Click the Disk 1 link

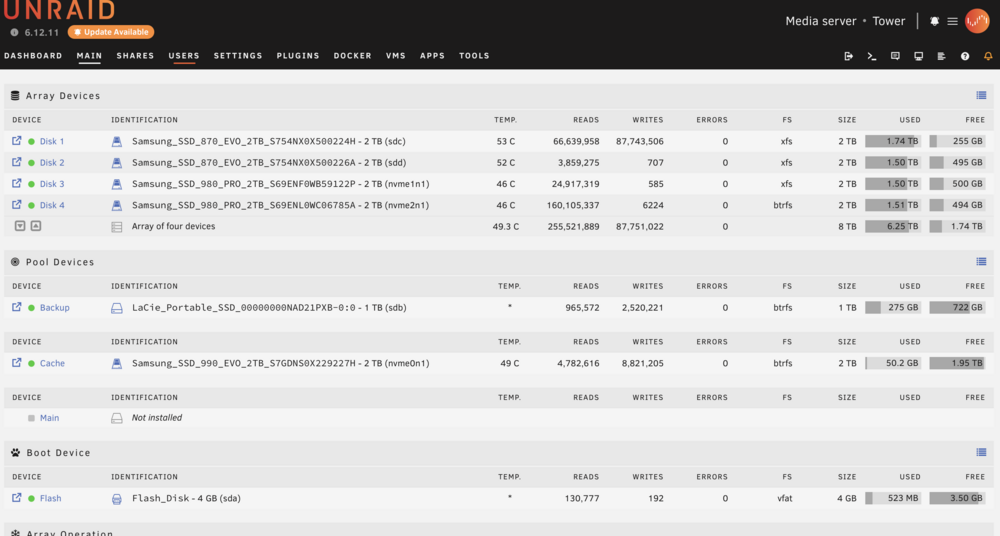pyautogui.click(x=52, y=141)
